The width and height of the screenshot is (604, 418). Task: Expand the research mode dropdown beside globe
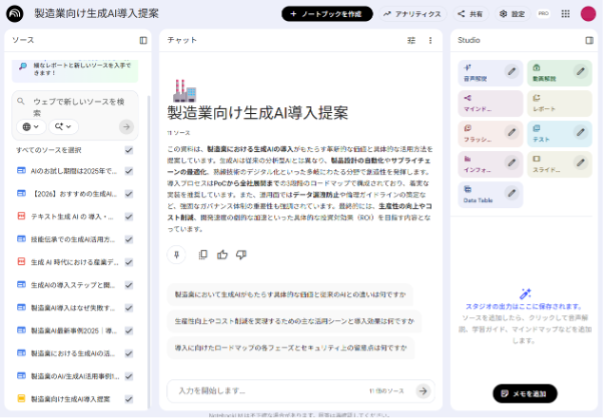point(65,127)
